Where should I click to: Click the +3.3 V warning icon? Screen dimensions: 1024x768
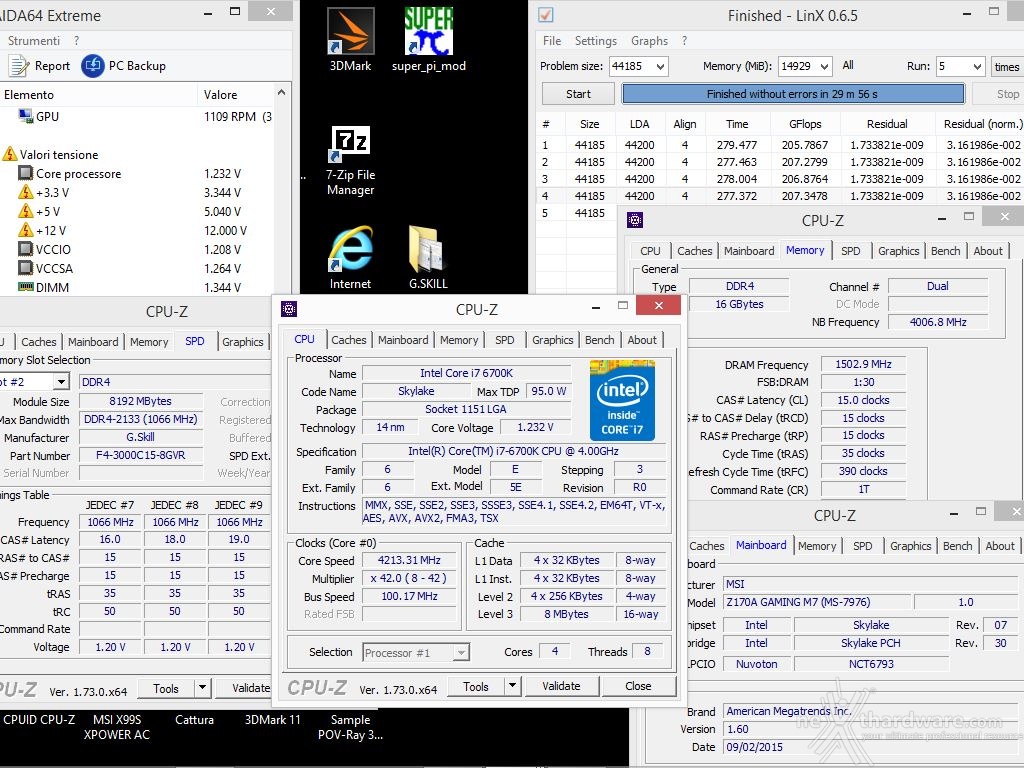pos(25,192)
